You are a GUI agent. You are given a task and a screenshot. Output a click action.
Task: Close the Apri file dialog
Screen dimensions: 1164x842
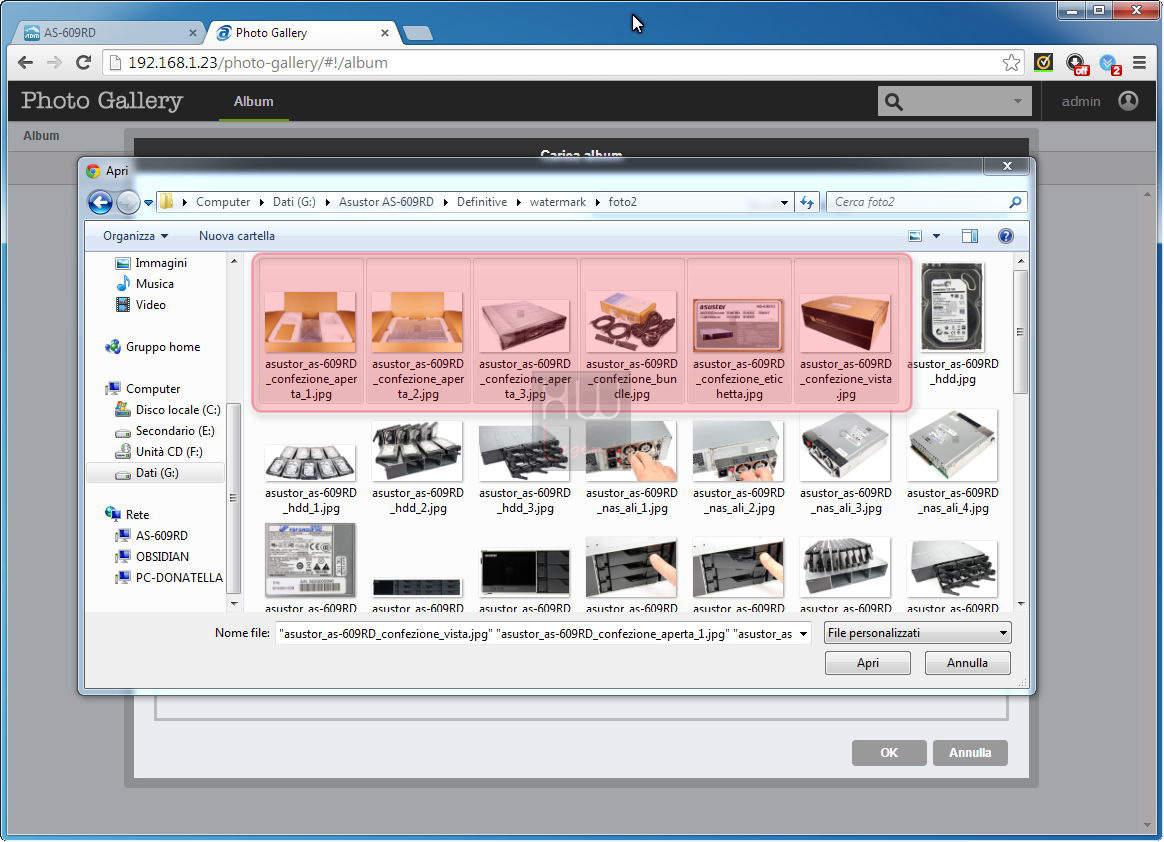point(1007,166)
